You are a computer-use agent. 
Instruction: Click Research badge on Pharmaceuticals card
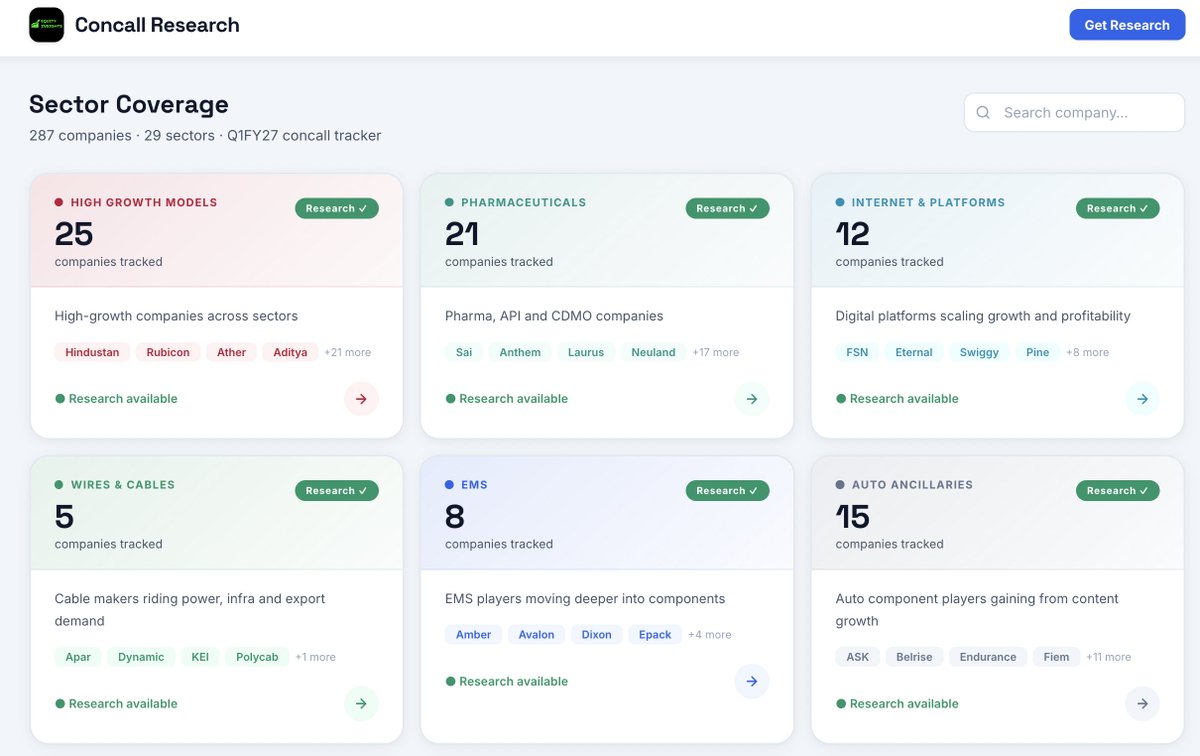pyautogui.click(x=727, y=208)
